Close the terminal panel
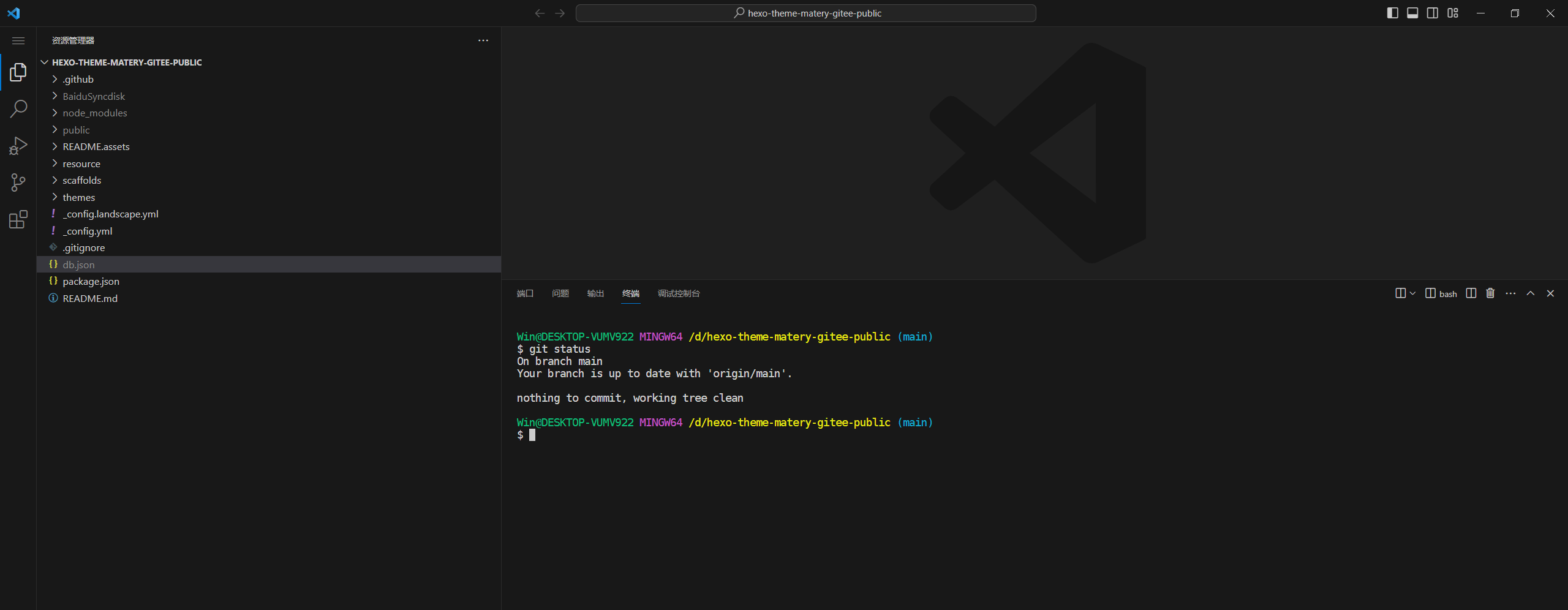The image size is (1568, 610). 1551,293
